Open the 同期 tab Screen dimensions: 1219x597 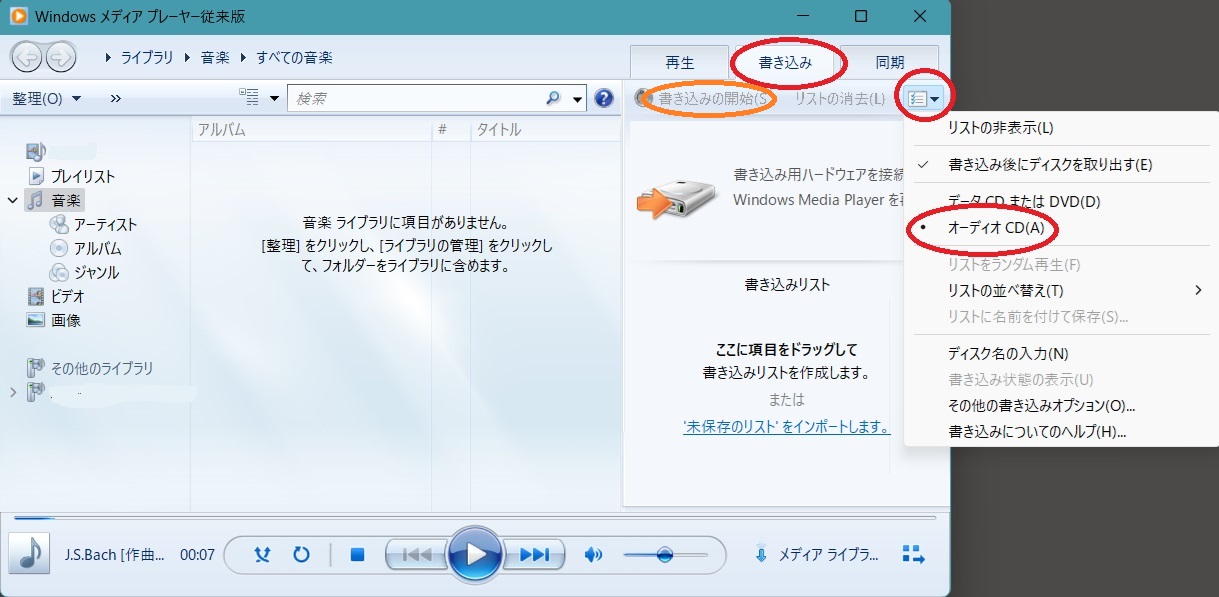point(889,62)
